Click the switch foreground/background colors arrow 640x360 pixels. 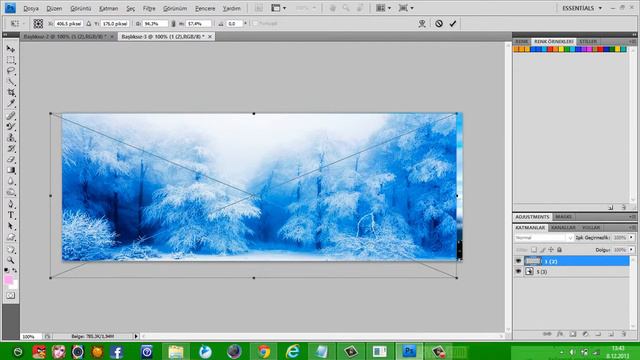[x=15, y=271]
